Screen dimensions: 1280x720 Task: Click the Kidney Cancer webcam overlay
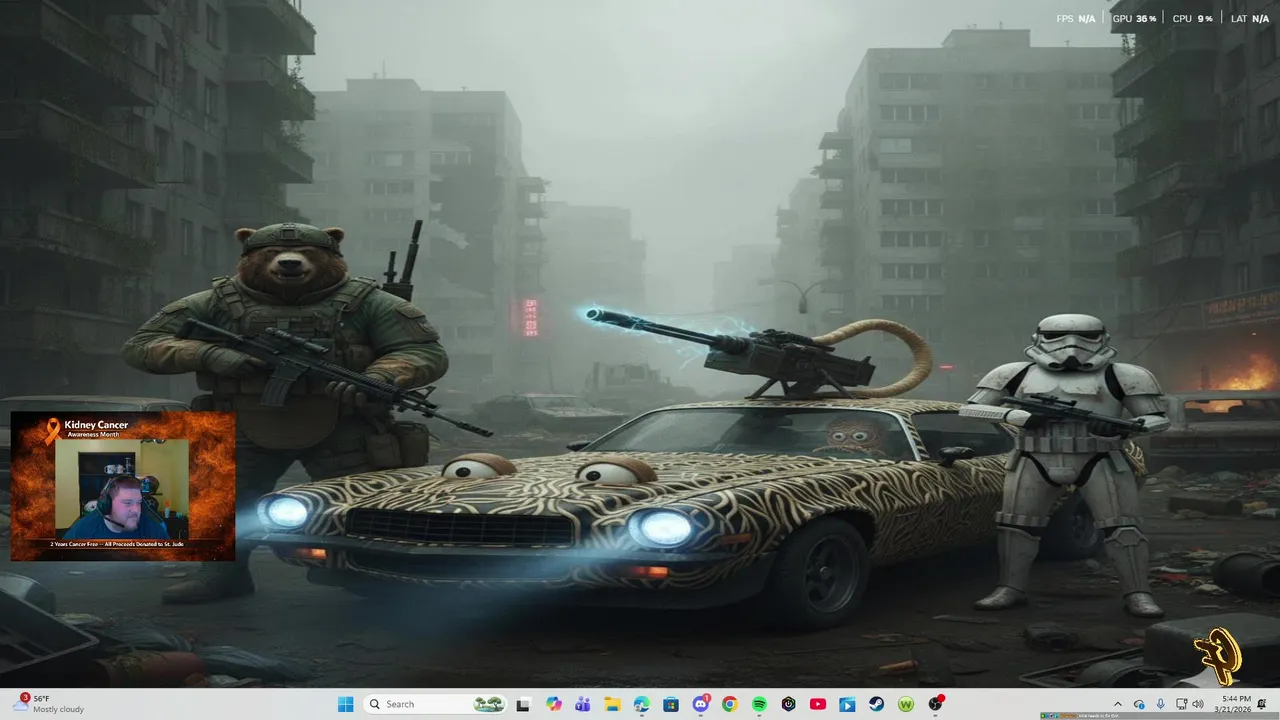123,486
